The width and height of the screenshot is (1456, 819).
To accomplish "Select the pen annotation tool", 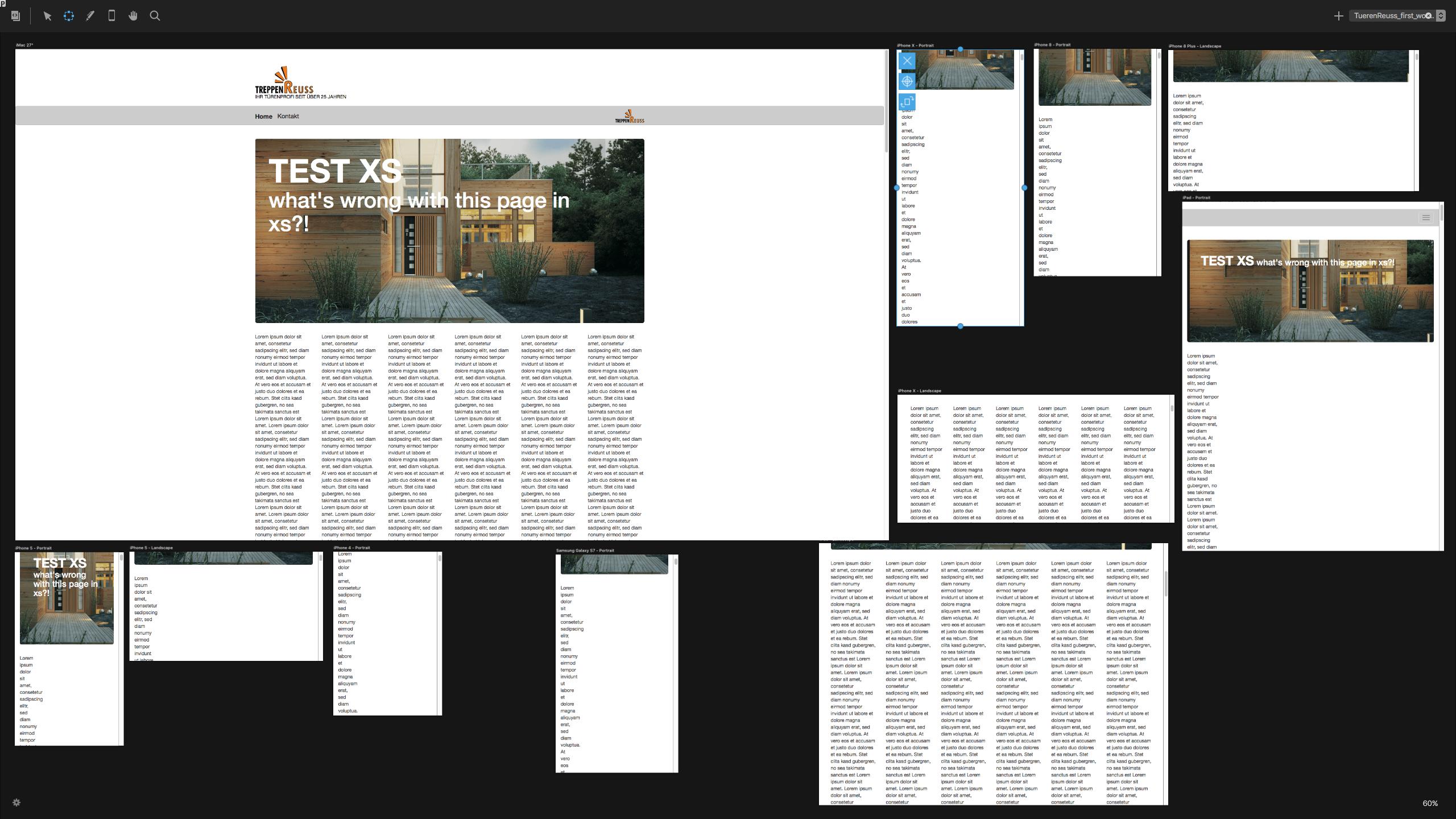I will pos(90,16).
